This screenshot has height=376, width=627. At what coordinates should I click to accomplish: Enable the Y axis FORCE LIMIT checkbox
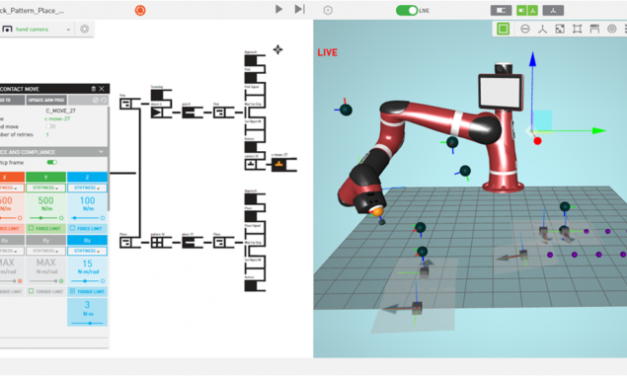tap(31, 228)
